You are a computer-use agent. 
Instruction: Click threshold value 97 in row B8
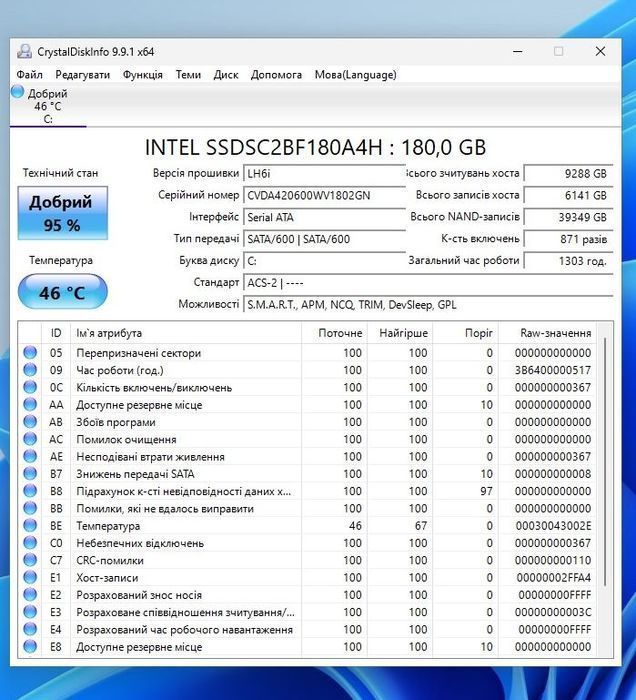[486, 491]
